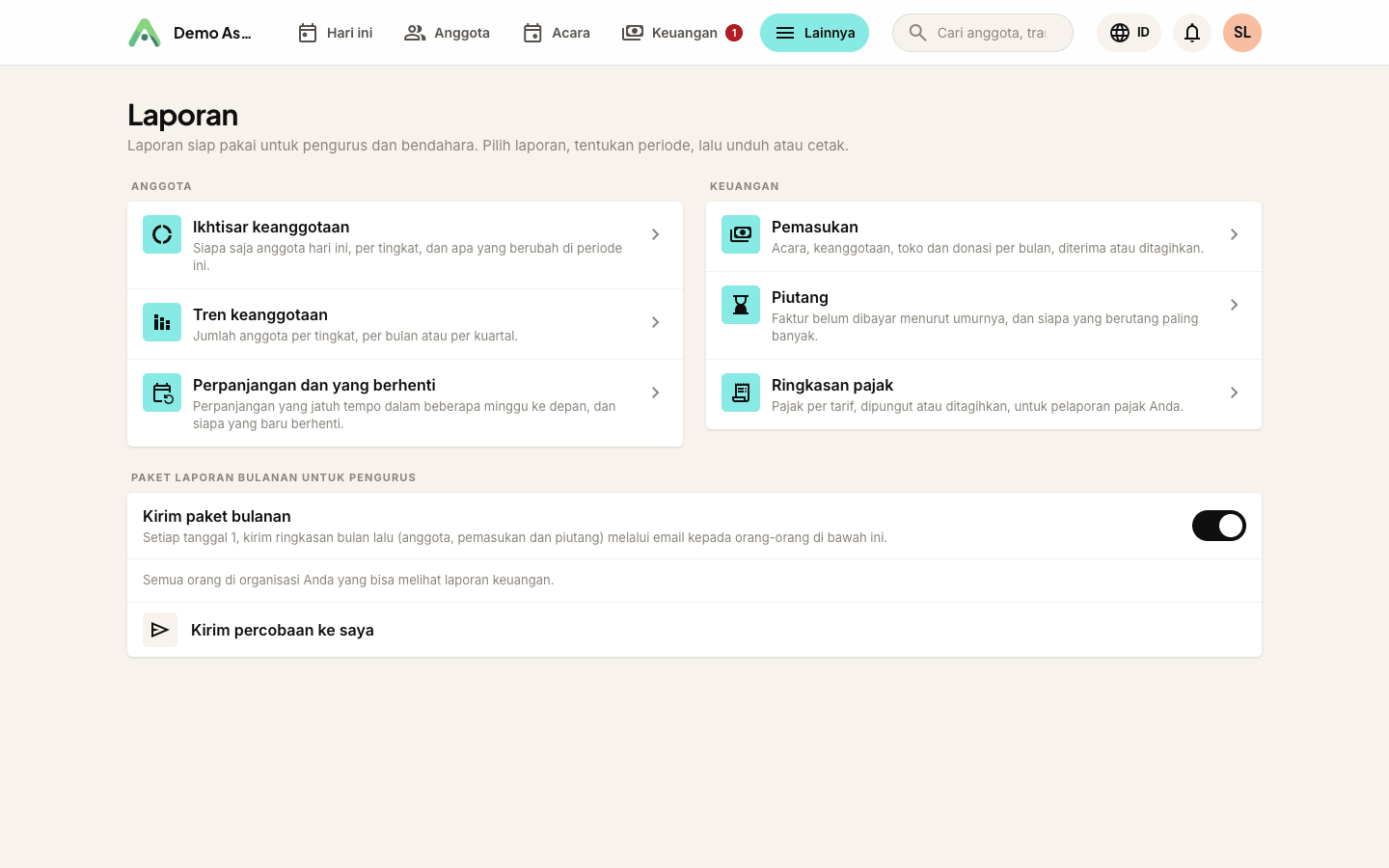Screen dimensions: 1389x868
Task: Click the Piutang hourglass icon
Action: (x=741, y=305)
